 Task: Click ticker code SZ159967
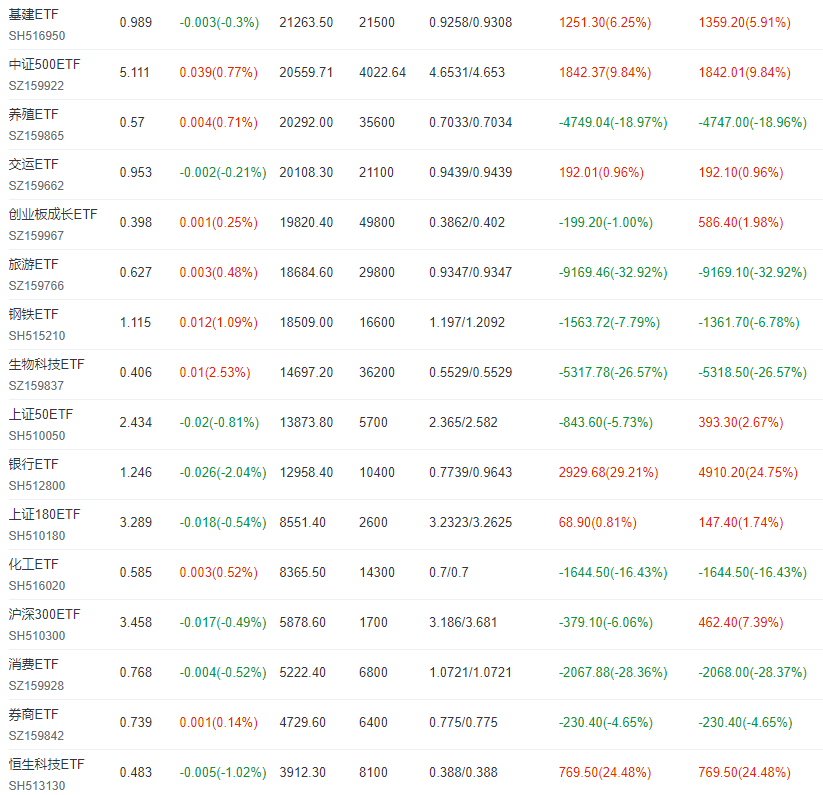(x=36, y=236)
